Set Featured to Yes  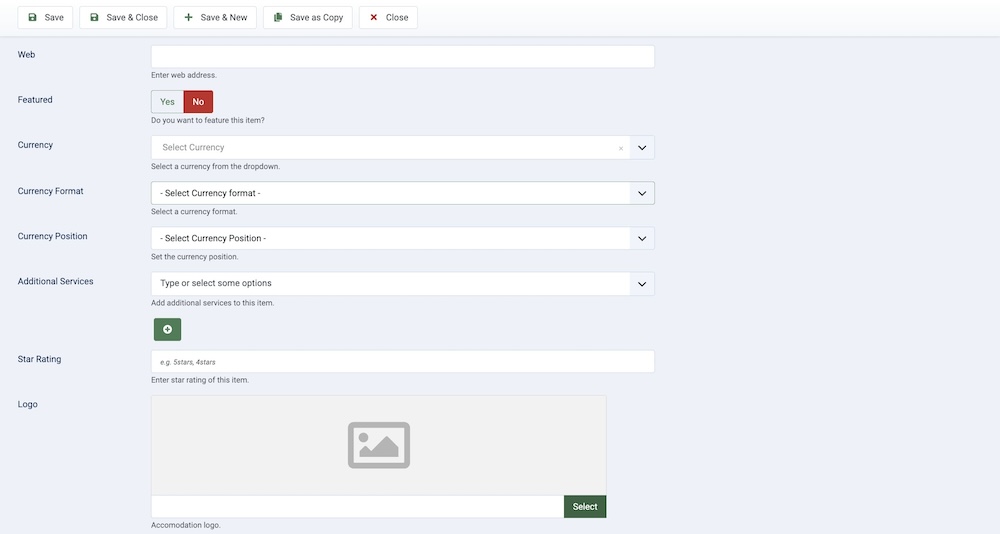pos(167,102)
